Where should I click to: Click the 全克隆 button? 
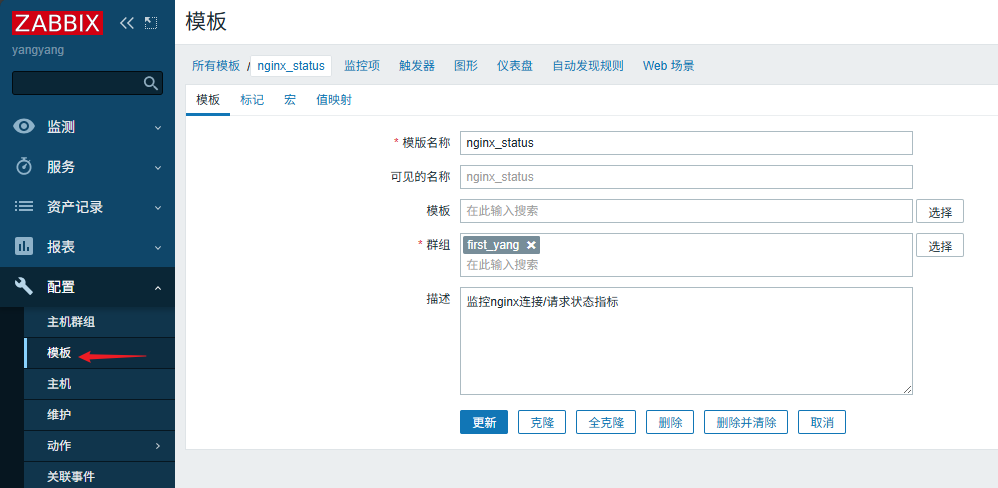[x=606, y=422]
